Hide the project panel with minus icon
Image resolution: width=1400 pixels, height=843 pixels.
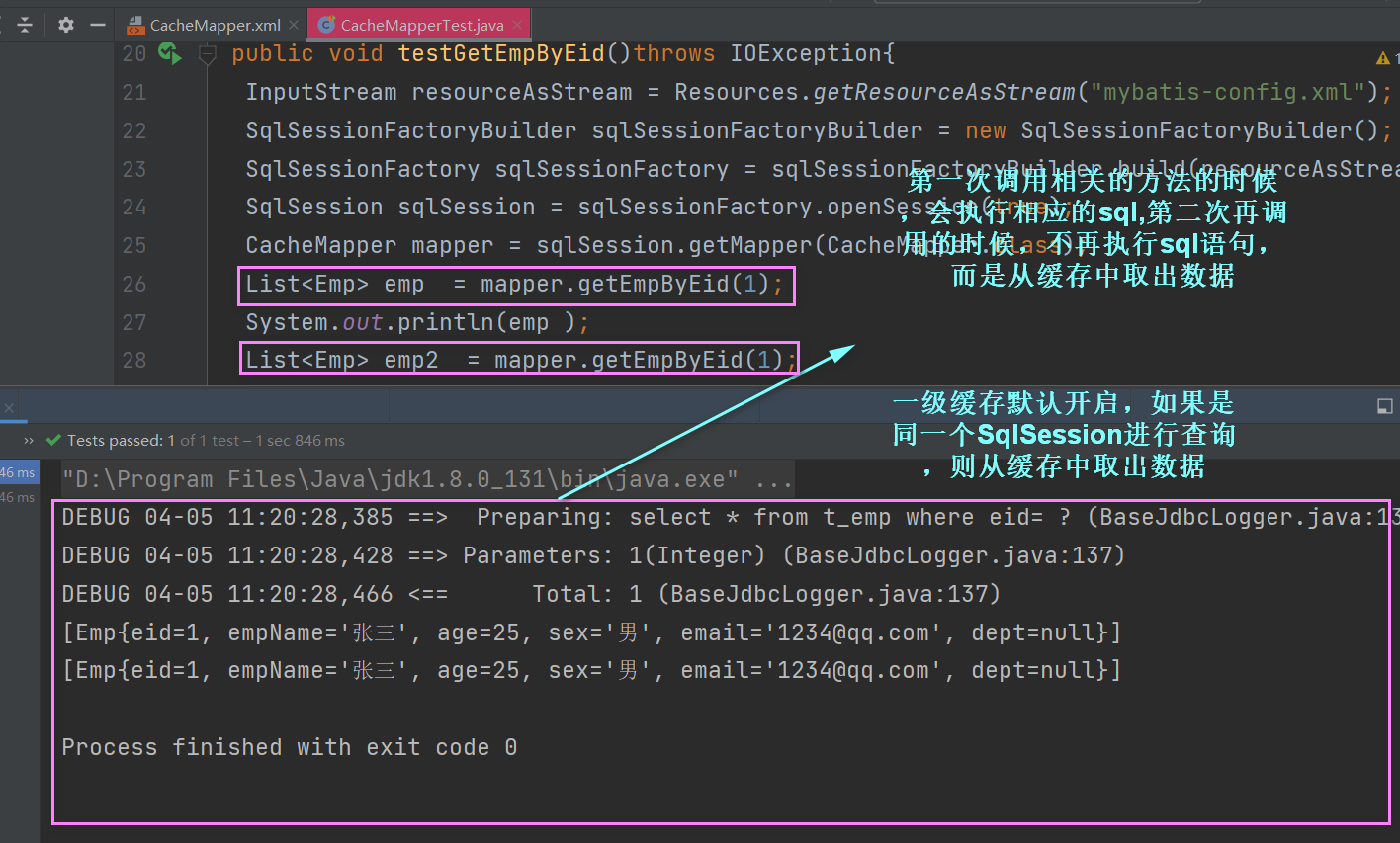pos(98,25)
